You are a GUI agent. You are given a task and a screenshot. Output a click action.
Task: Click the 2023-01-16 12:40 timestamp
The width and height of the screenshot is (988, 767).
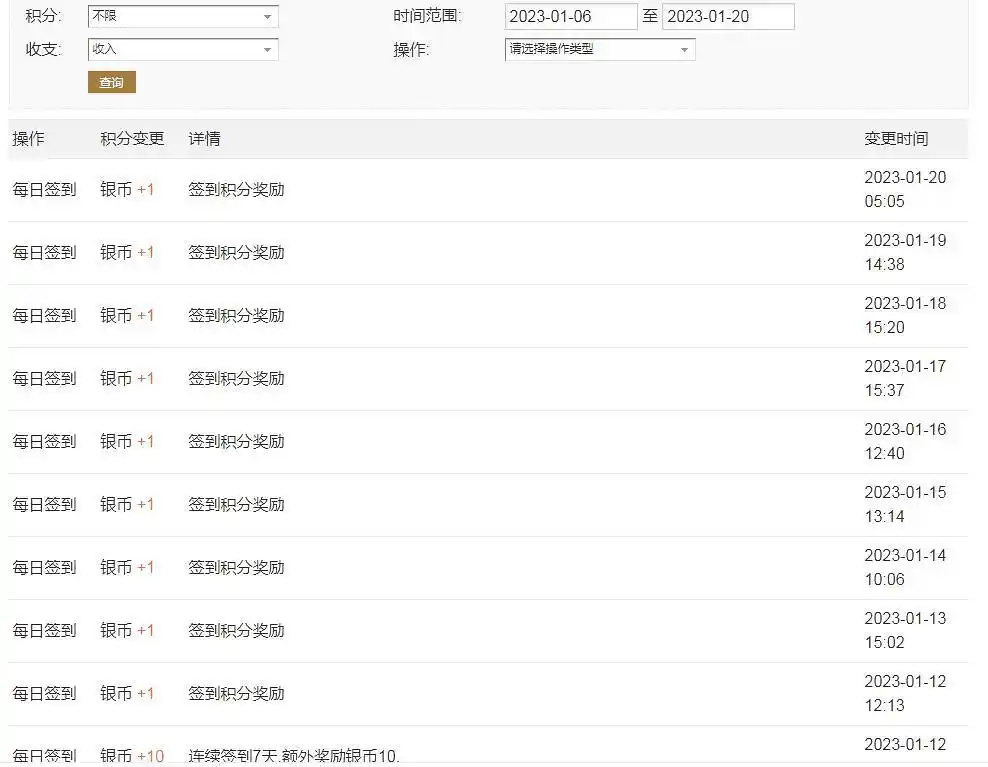(904, 441)
